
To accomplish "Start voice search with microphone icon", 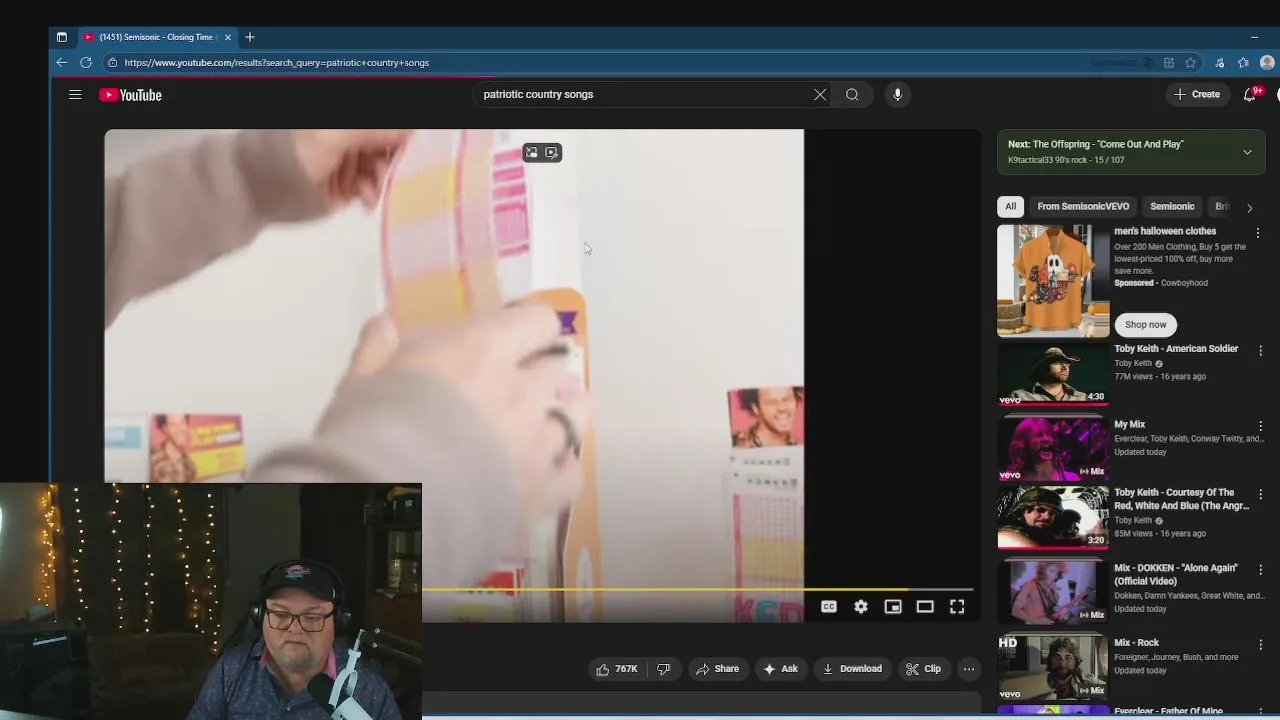I will 897,95.
